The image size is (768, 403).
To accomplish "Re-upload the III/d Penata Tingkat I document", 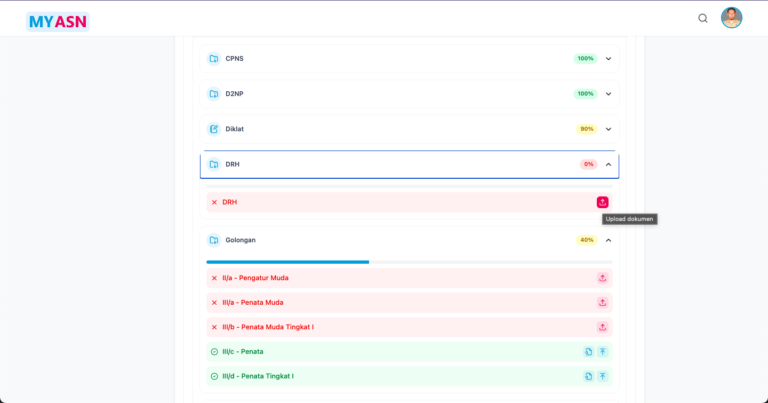I will tap(602, 376).
